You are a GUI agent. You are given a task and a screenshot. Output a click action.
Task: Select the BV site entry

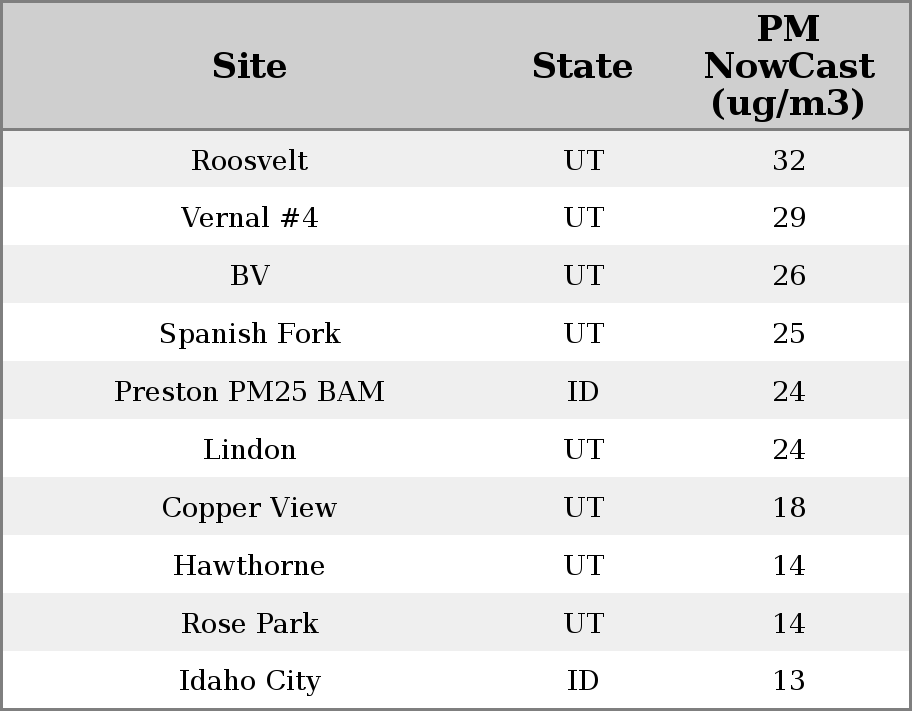249,276
